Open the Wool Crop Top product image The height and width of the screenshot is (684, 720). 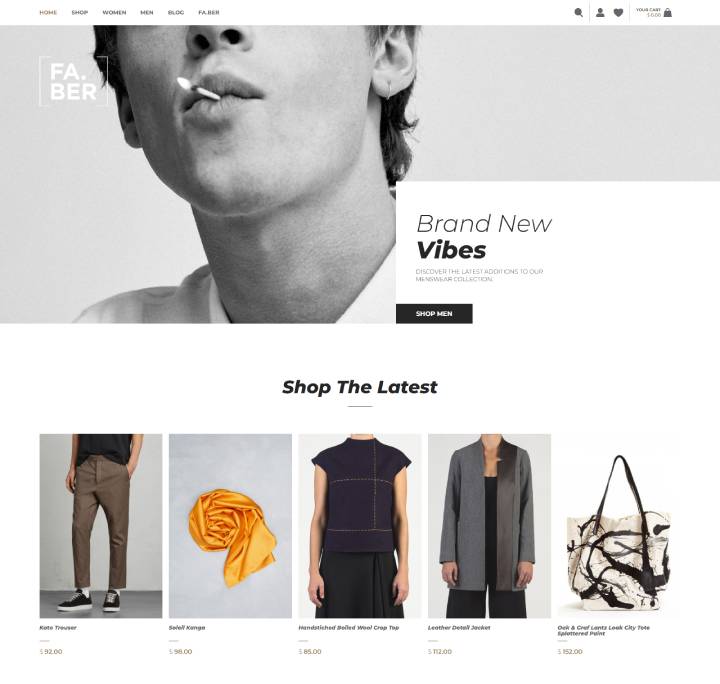pyautogui.click(x=360, y=526)
